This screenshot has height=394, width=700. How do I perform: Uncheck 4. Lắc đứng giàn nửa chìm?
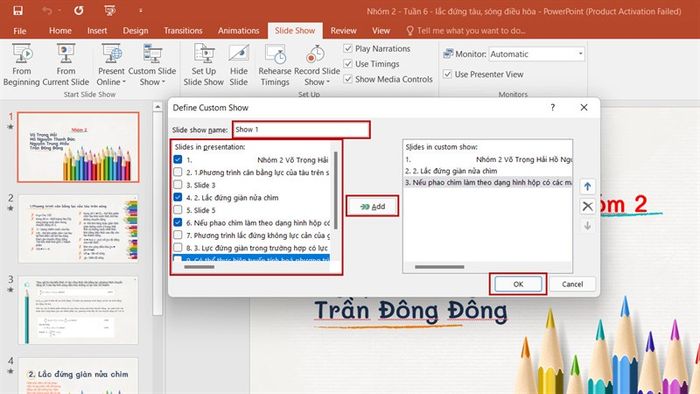click(178, 197)
